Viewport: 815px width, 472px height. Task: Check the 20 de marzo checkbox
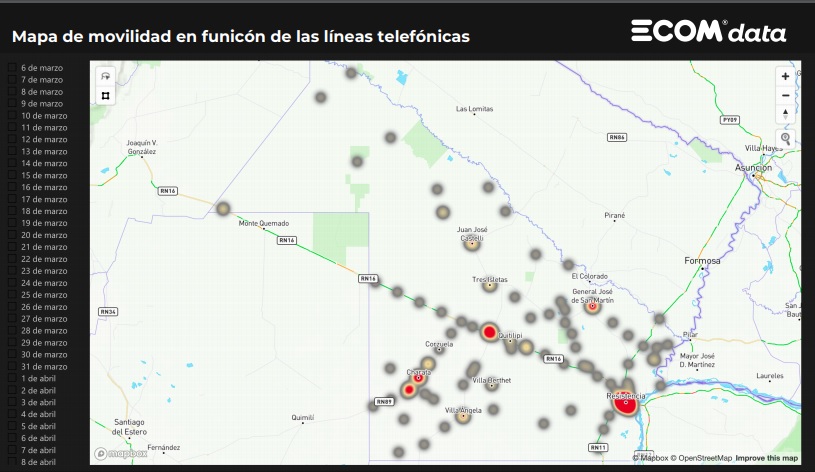tap(12, 235)
